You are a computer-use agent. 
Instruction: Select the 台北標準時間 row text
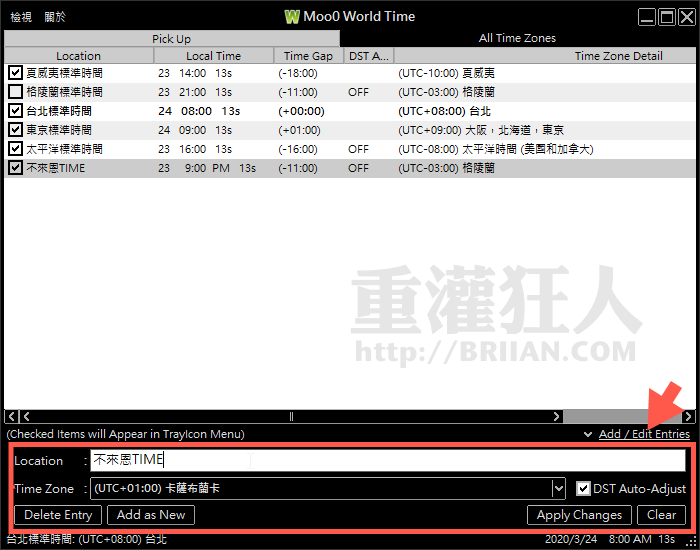tap(59, 111)
